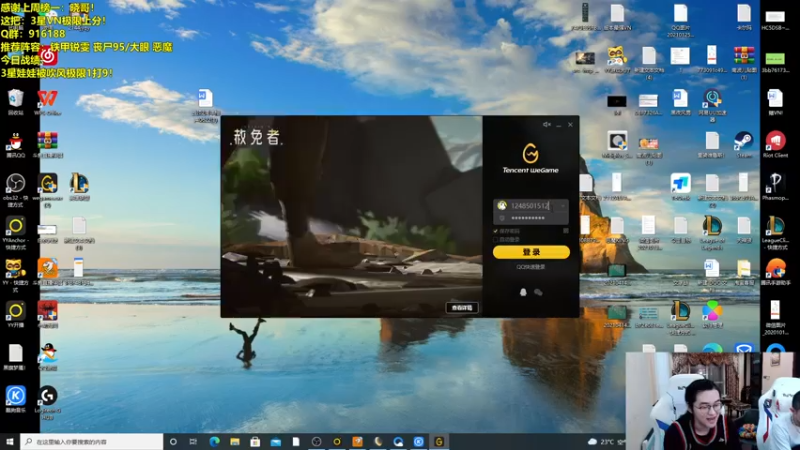Viewport: 800px width, 450px height.
Task: Open Microsoft Store from the taskbar
Action: tap(255, 441)
